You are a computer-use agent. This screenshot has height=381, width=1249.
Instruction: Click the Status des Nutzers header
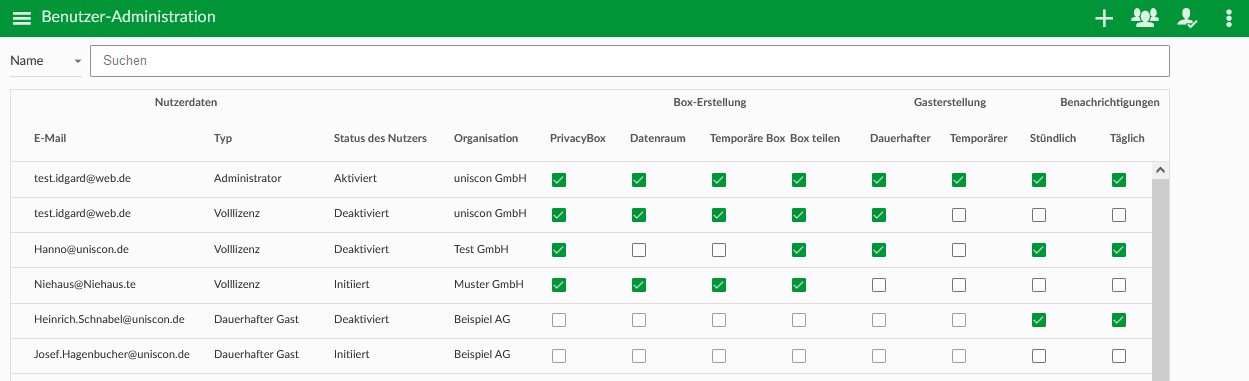pos(380,138)
